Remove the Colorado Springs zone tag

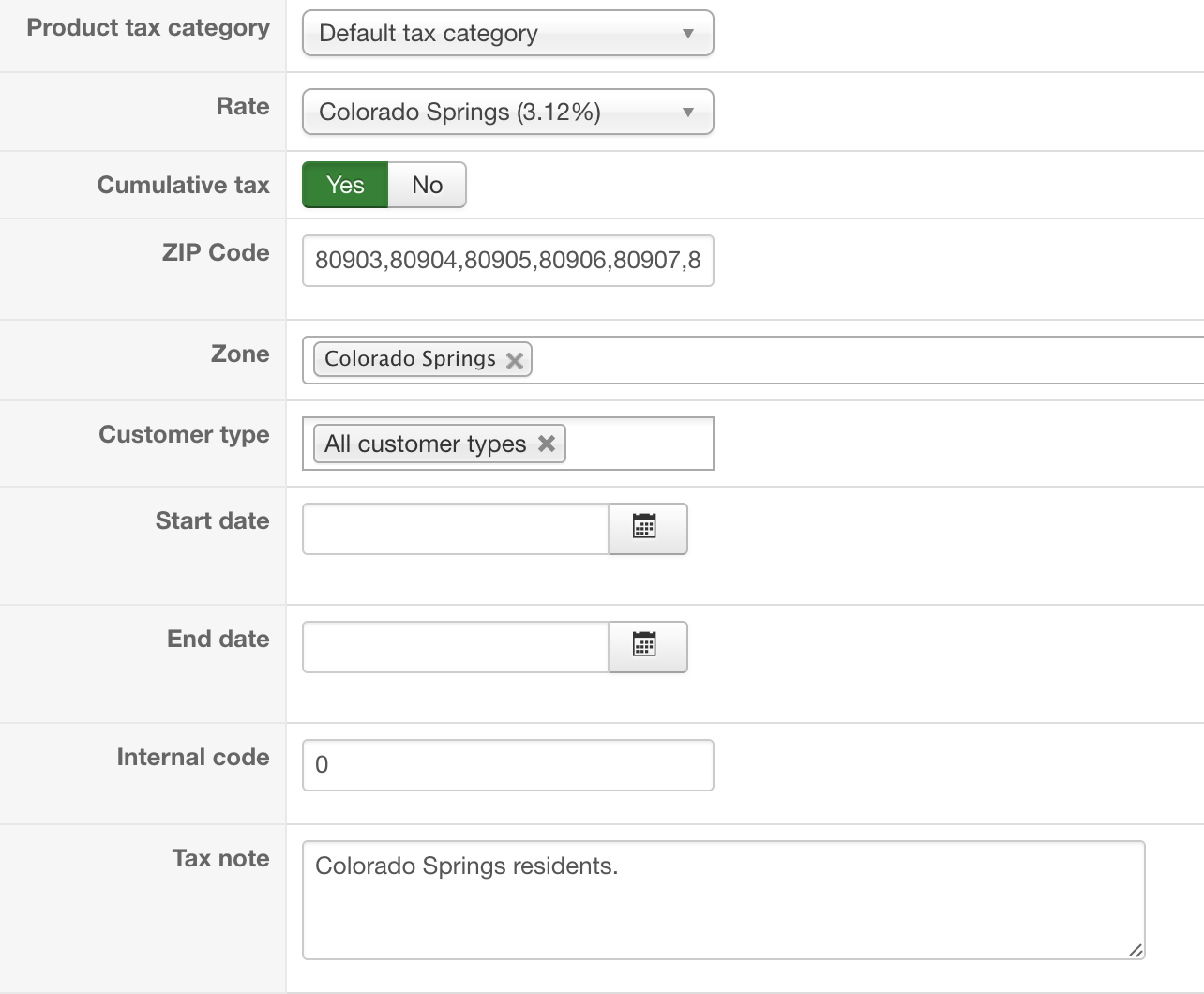coord(515,360)
